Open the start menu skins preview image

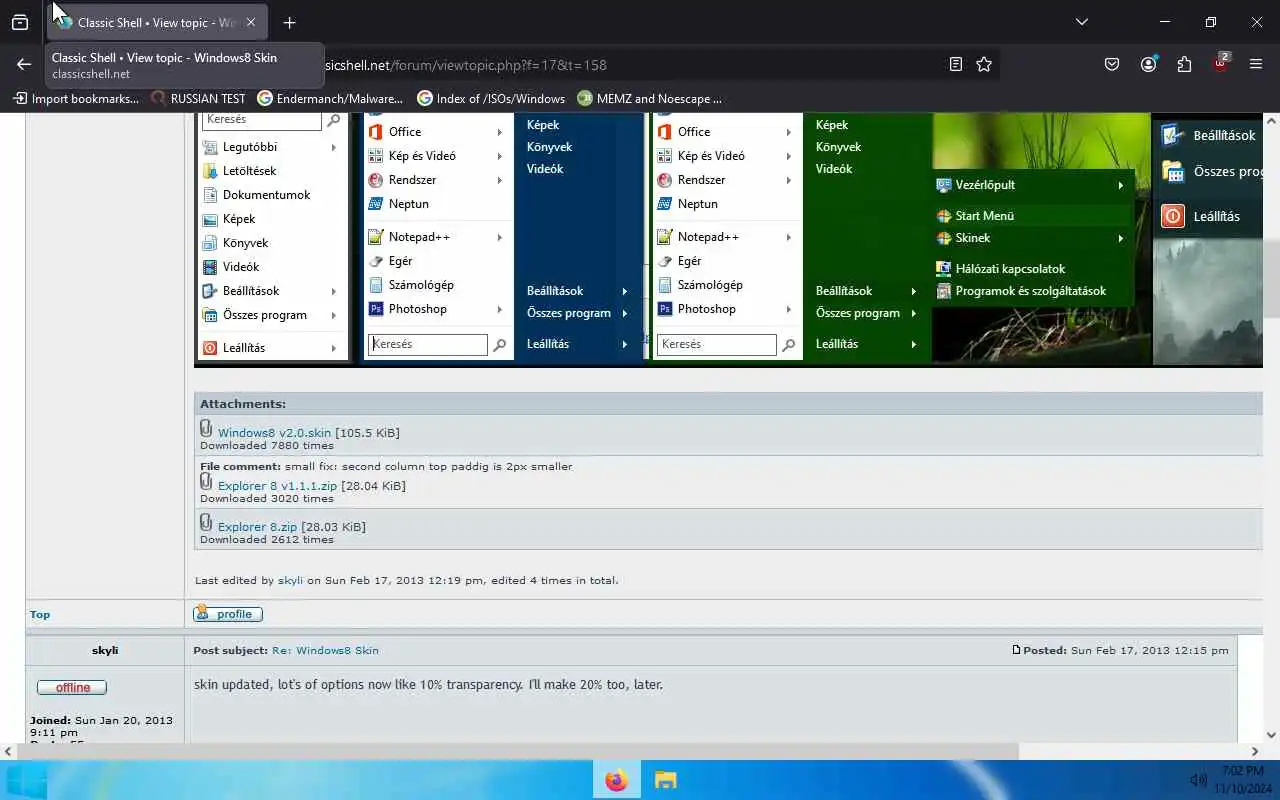tap(728, 238)
